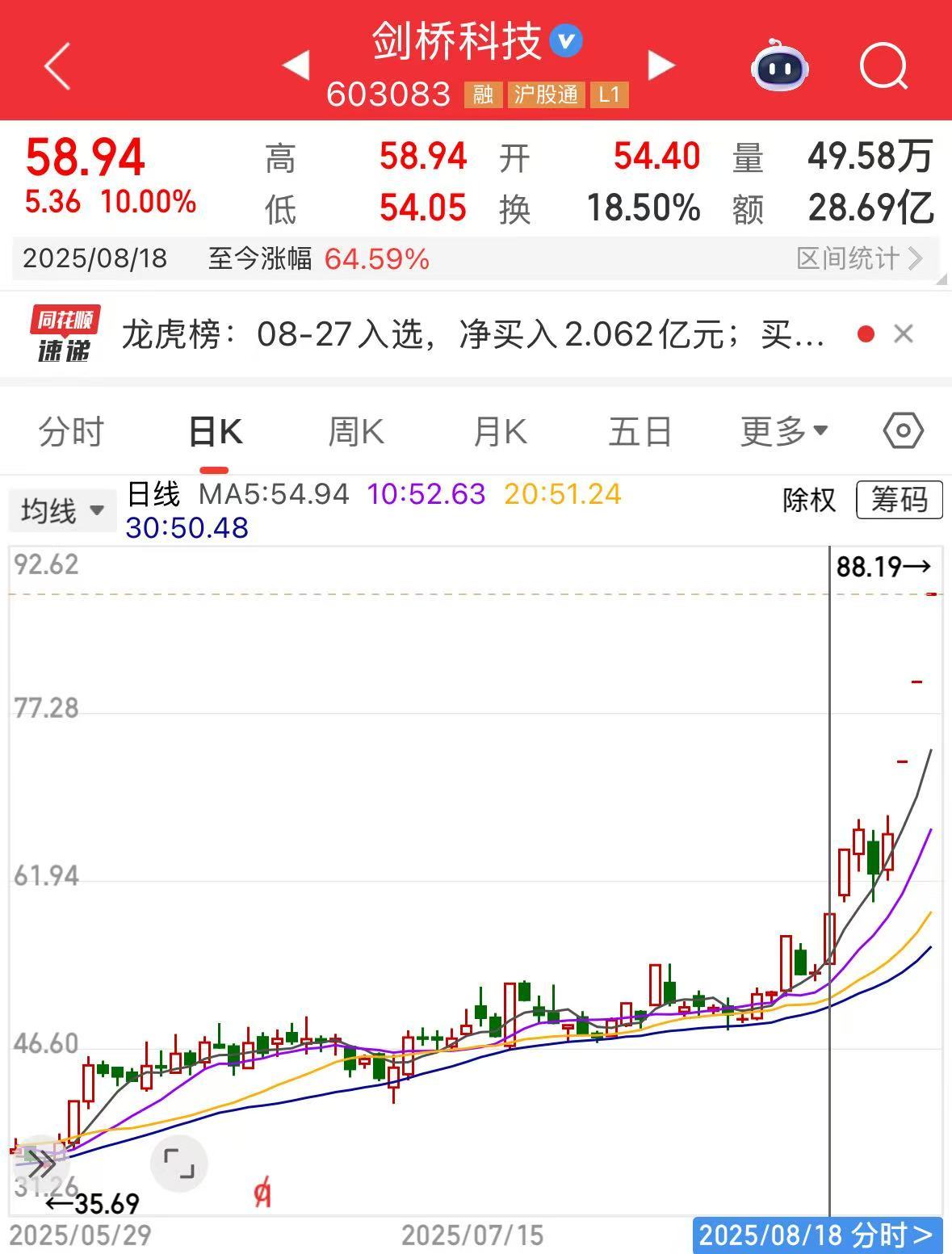This screenshot has width=952, height=1254.
Task: Tap the purple MA10 value 52.63
Action: point(426,493)
